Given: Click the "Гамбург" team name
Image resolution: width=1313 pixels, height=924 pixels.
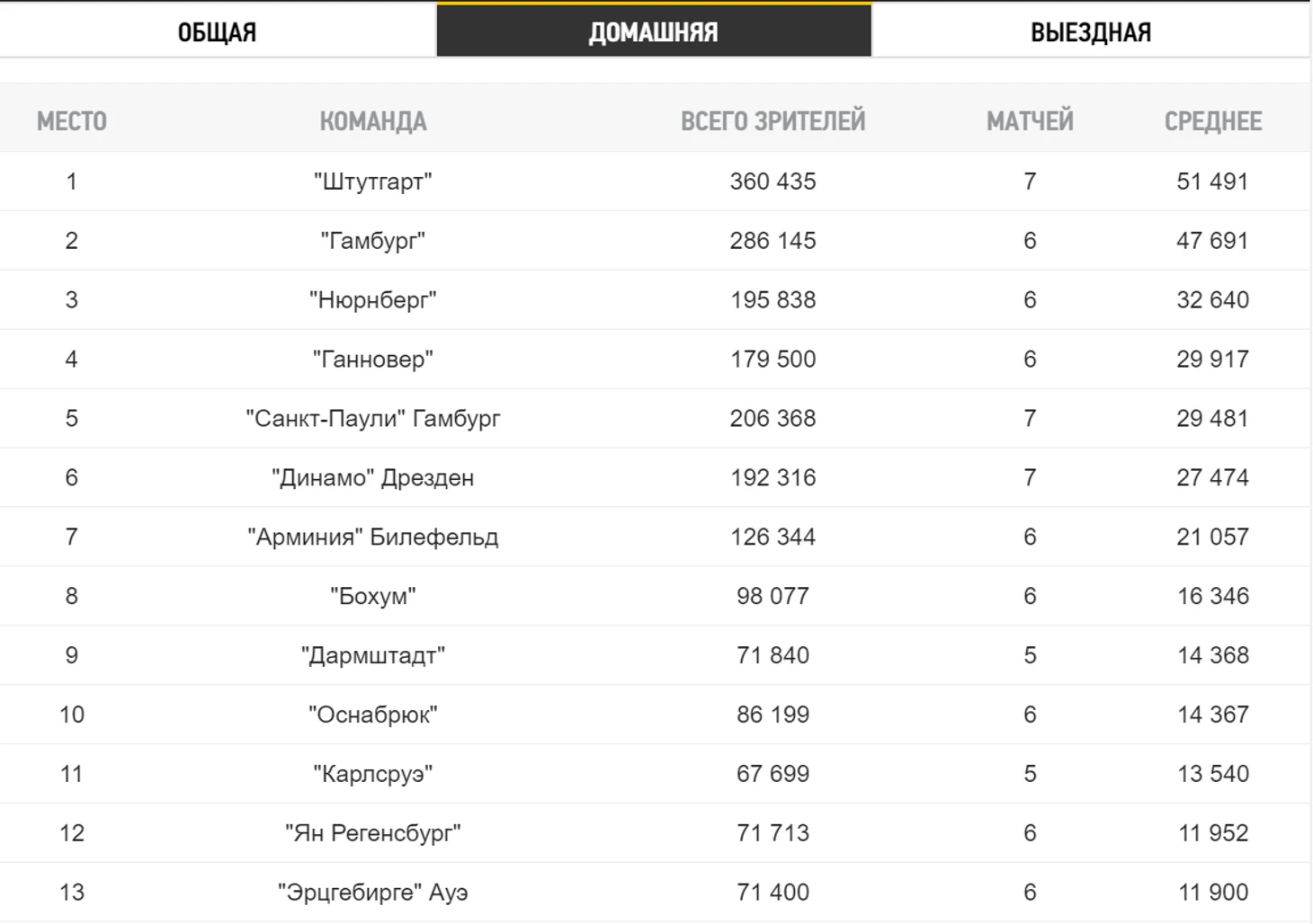Looking at the screenshot, I should click(373, 241).
